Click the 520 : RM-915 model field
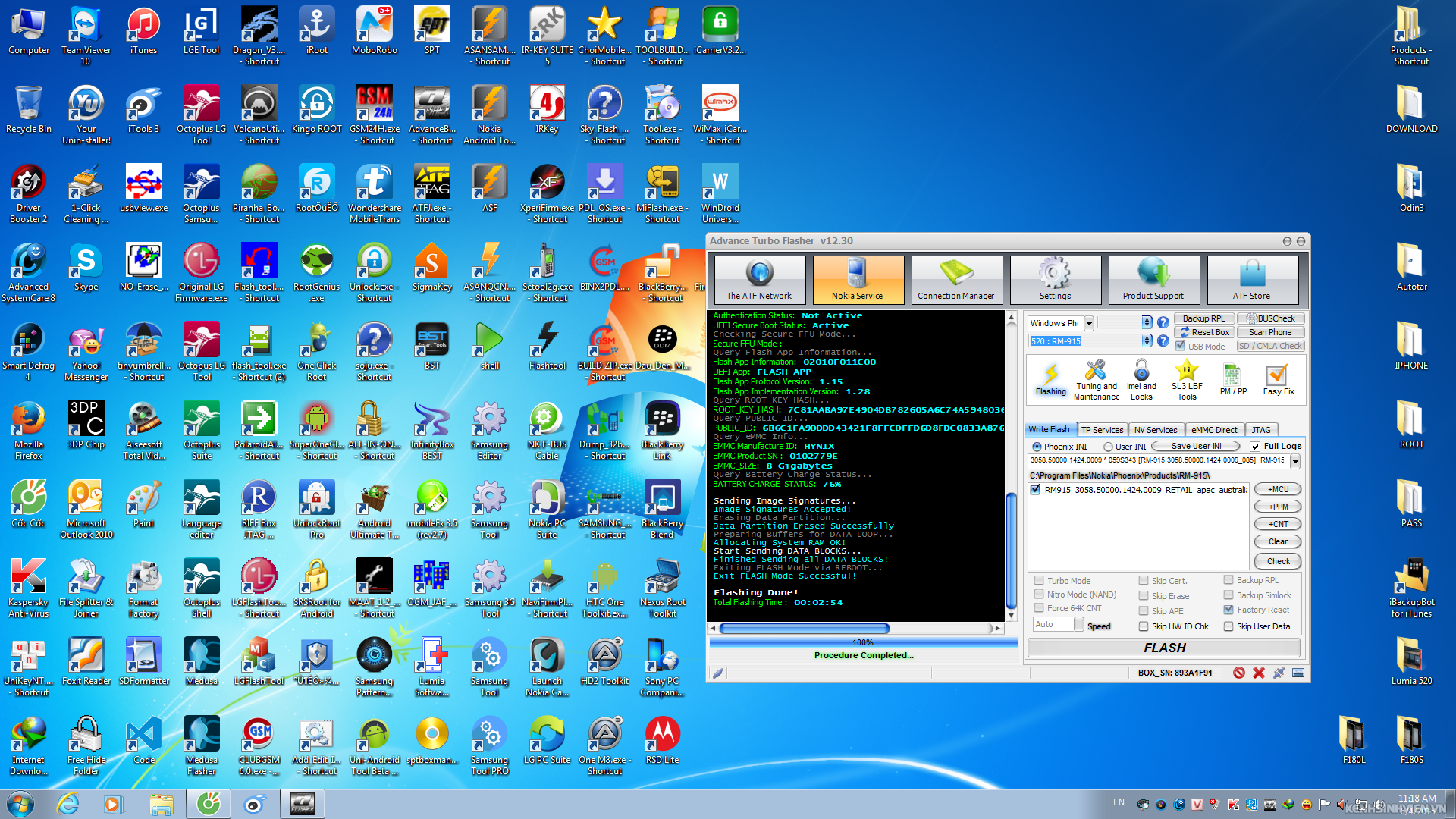The image size is (1456, 819). click(1084, 341)
